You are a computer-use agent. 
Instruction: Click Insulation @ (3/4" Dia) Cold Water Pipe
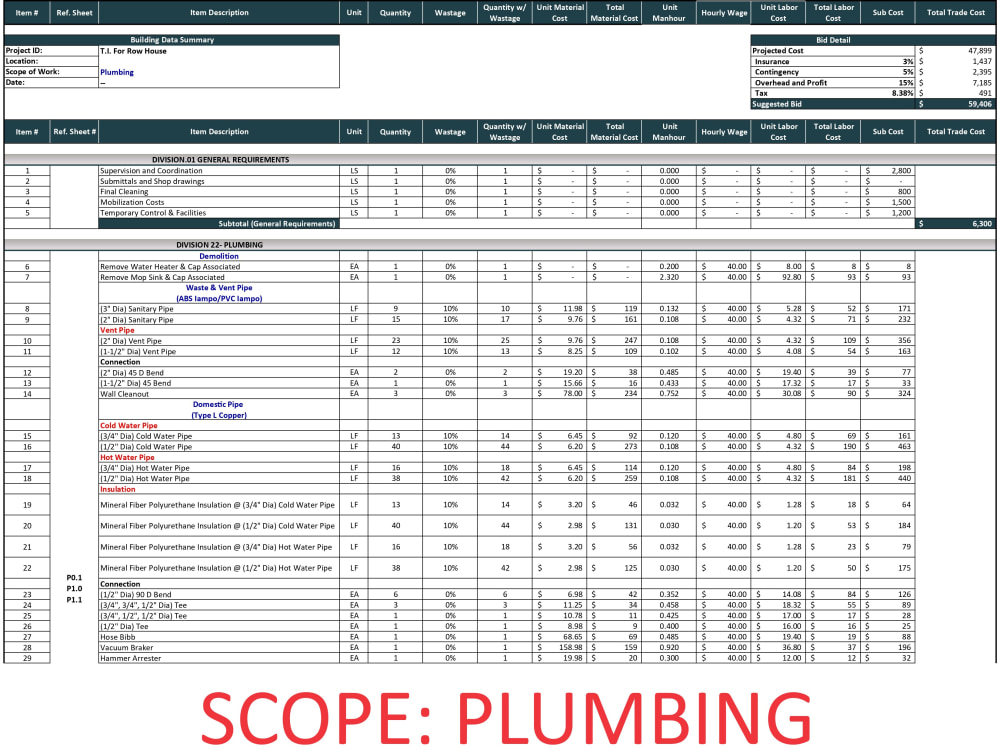coord(217,505)
